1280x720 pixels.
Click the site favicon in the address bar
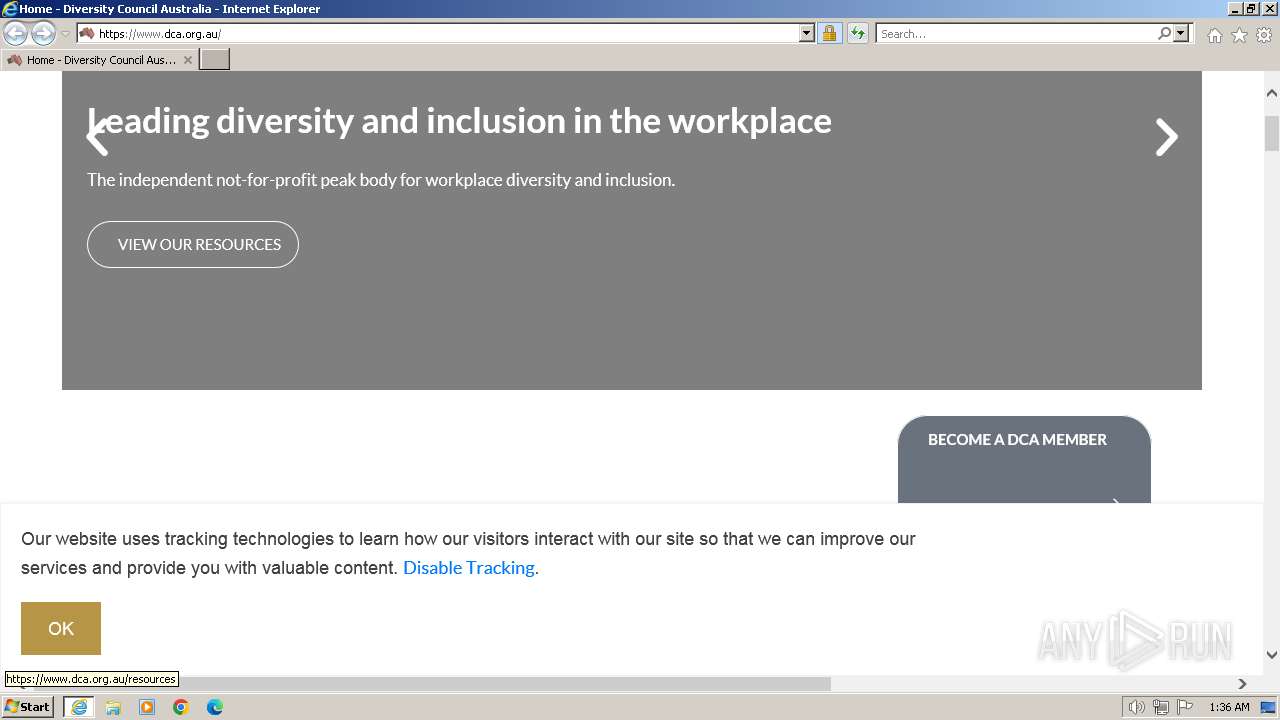87,33
